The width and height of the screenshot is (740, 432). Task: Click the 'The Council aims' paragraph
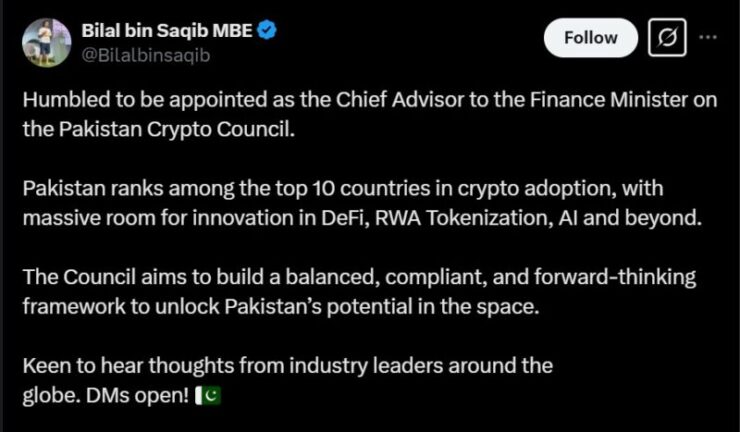359,291
